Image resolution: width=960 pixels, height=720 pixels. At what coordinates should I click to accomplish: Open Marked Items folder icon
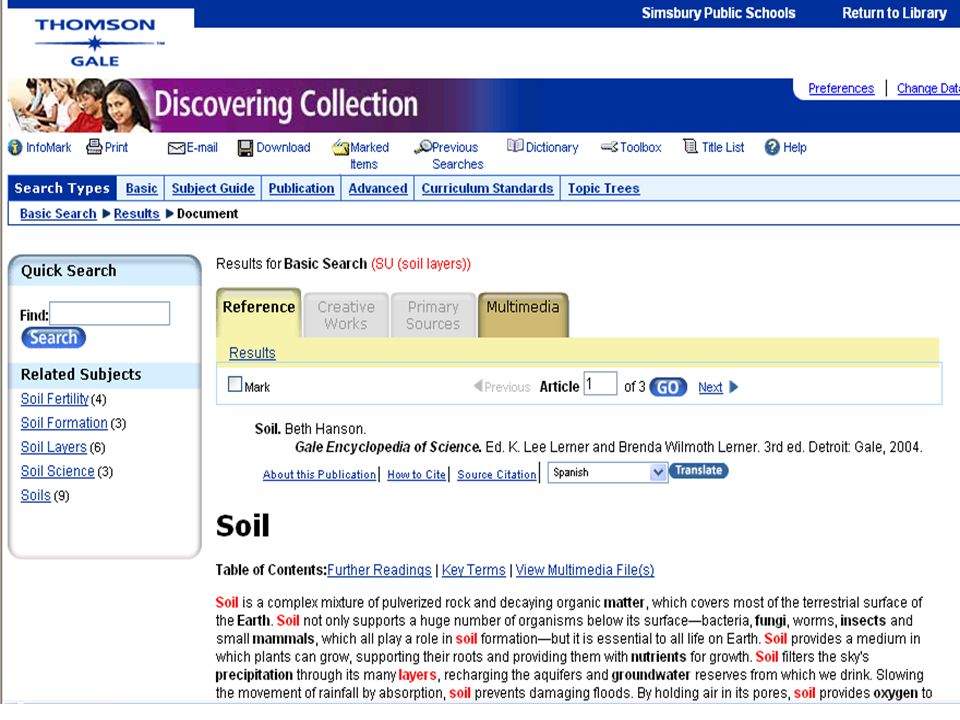point(340,148)
